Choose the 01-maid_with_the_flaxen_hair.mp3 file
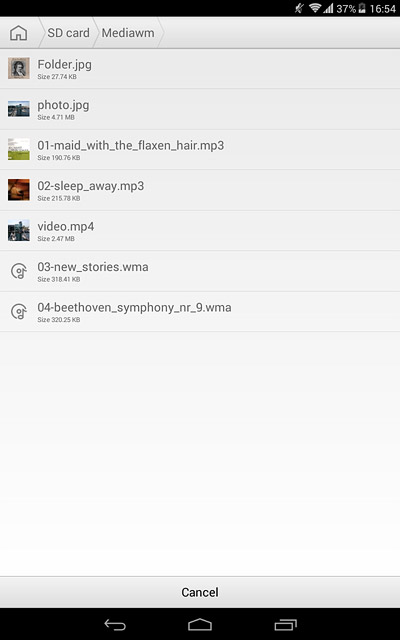The height and width of the screenshot is (640, 400). pyautogui.click(x=200, y=150)
